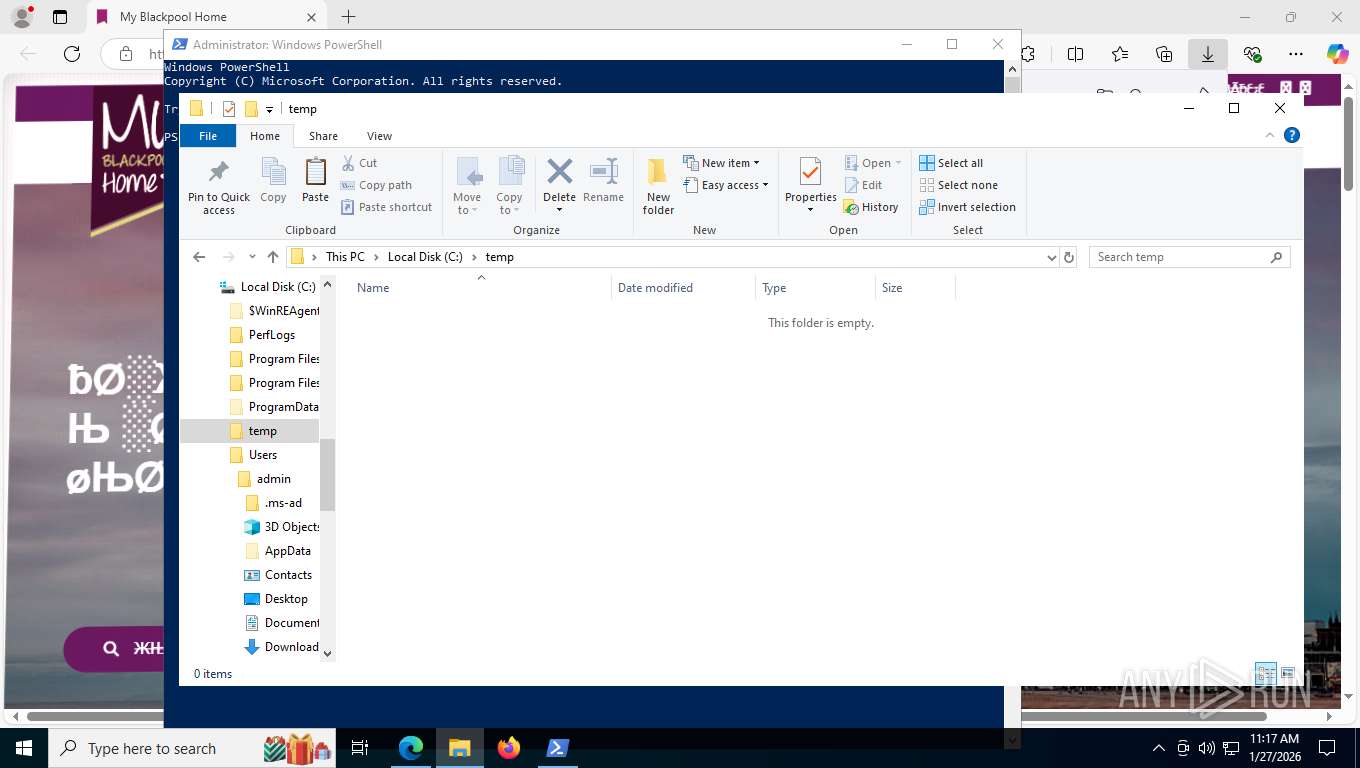Image resolution: width=1360 pixels, height=768 pixels.
Task: Open address bar history dropdown
Action: click(x=1051, y=257)
